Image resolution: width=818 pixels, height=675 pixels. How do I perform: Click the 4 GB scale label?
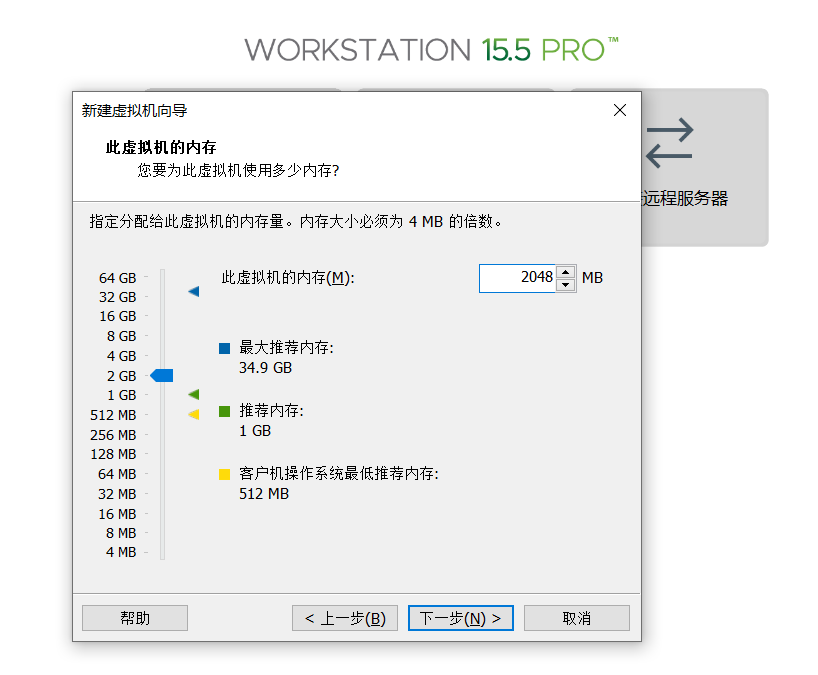point(121,356)
